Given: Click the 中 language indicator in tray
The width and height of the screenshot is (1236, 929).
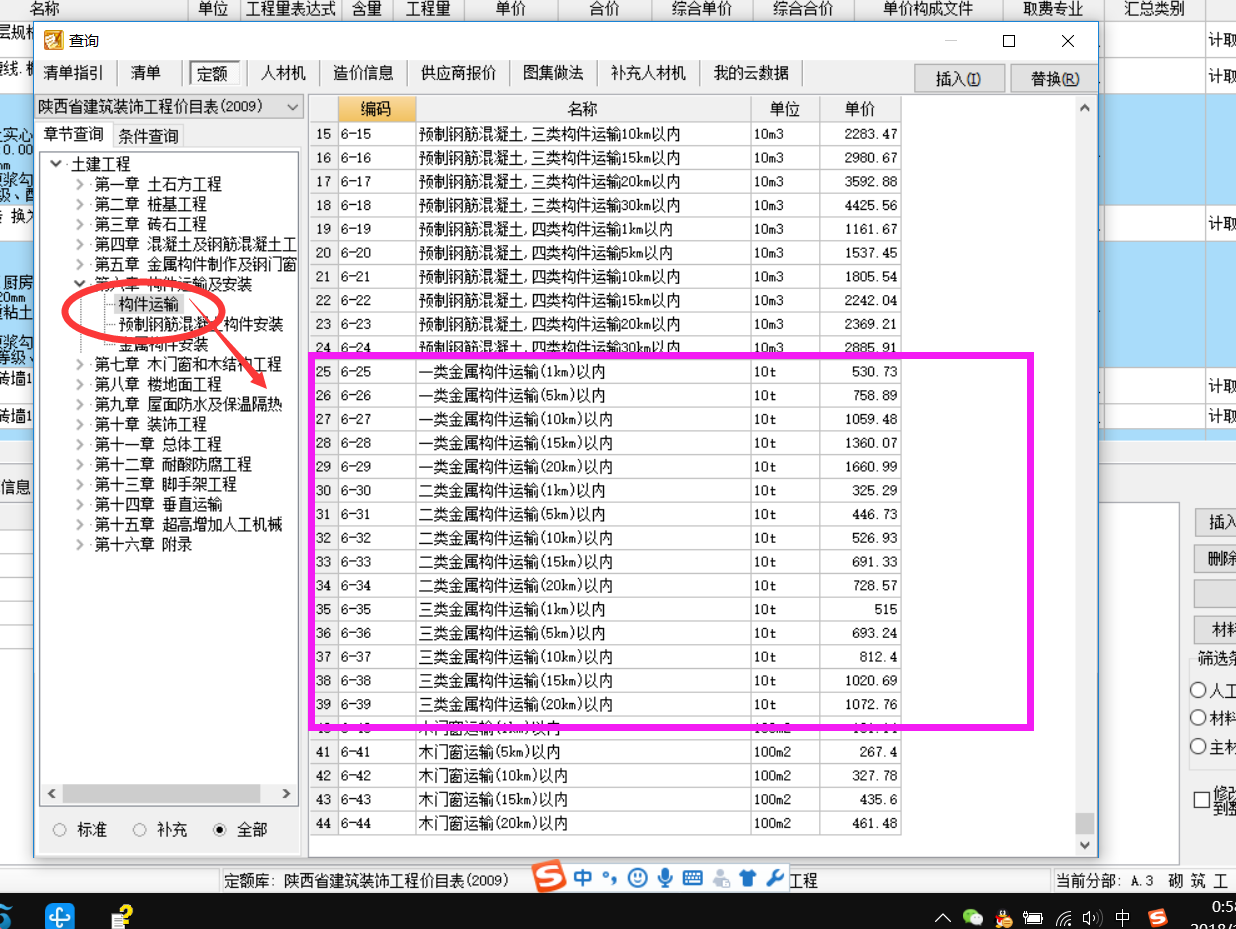Looking at the screenshot, I should point(1123,917).
